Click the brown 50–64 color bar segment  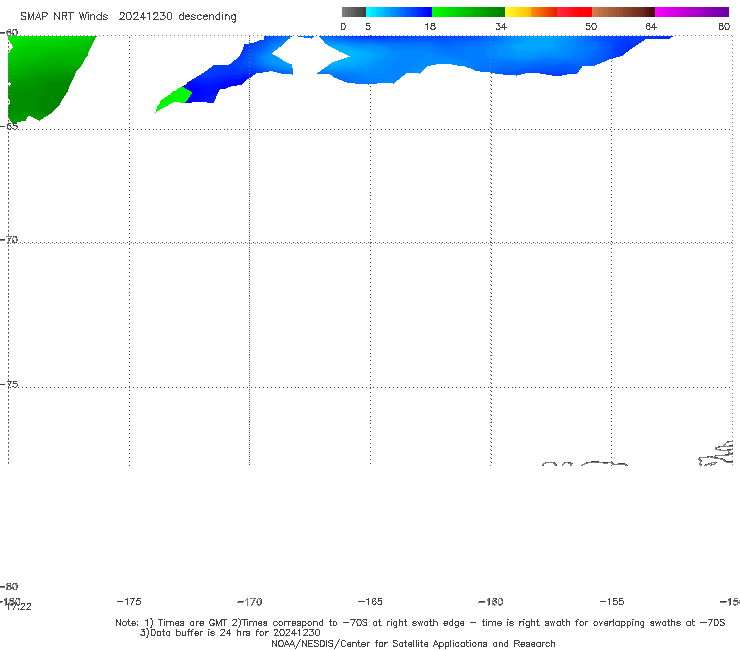click(623, 12)
